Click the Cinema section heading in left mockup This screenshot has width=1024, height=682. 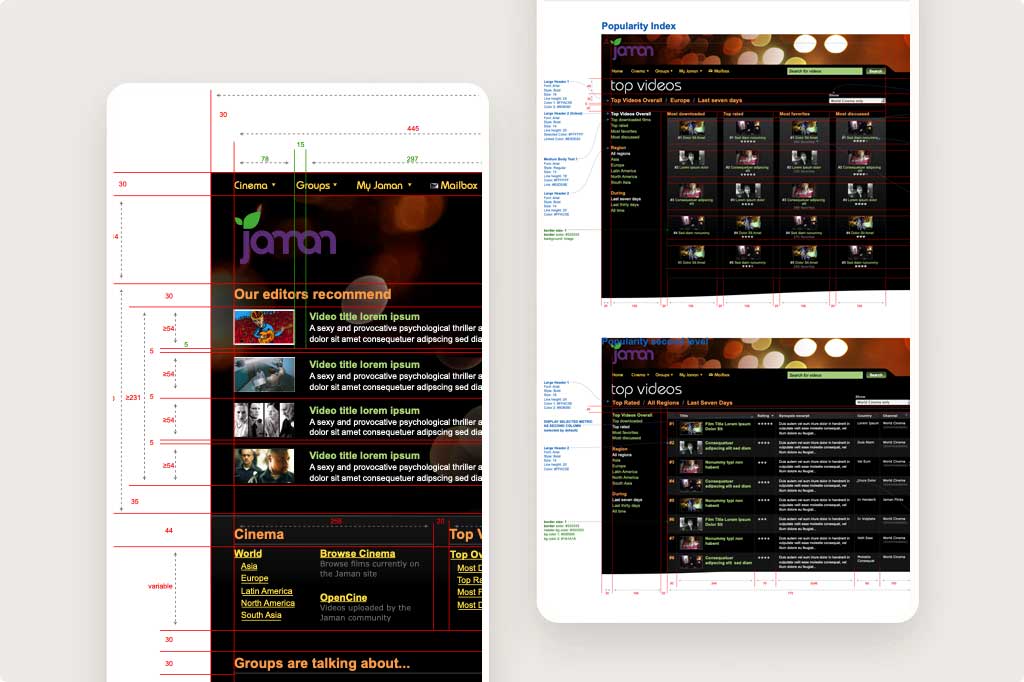[259, 534]
